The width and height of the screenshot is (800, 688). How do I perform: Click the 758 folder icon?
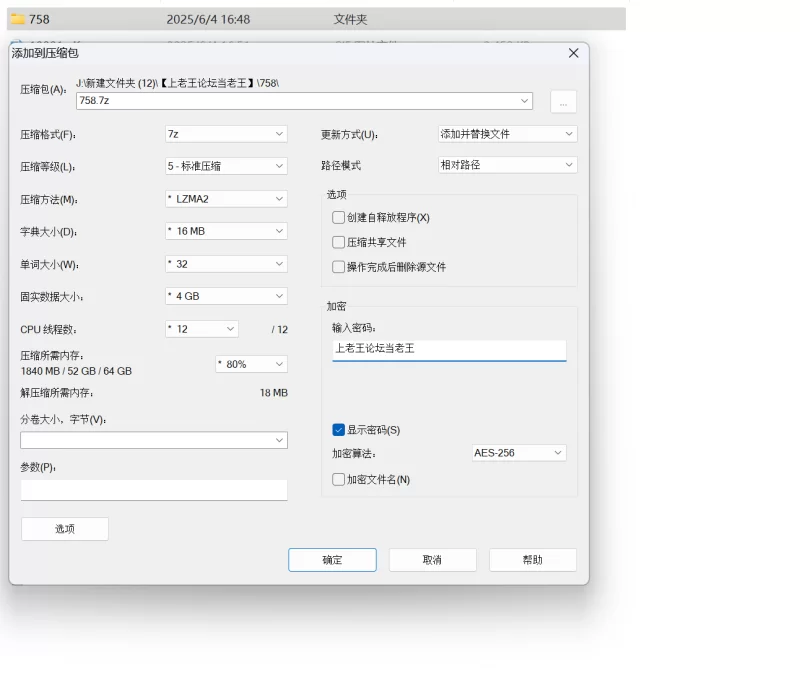pos(17,19)
